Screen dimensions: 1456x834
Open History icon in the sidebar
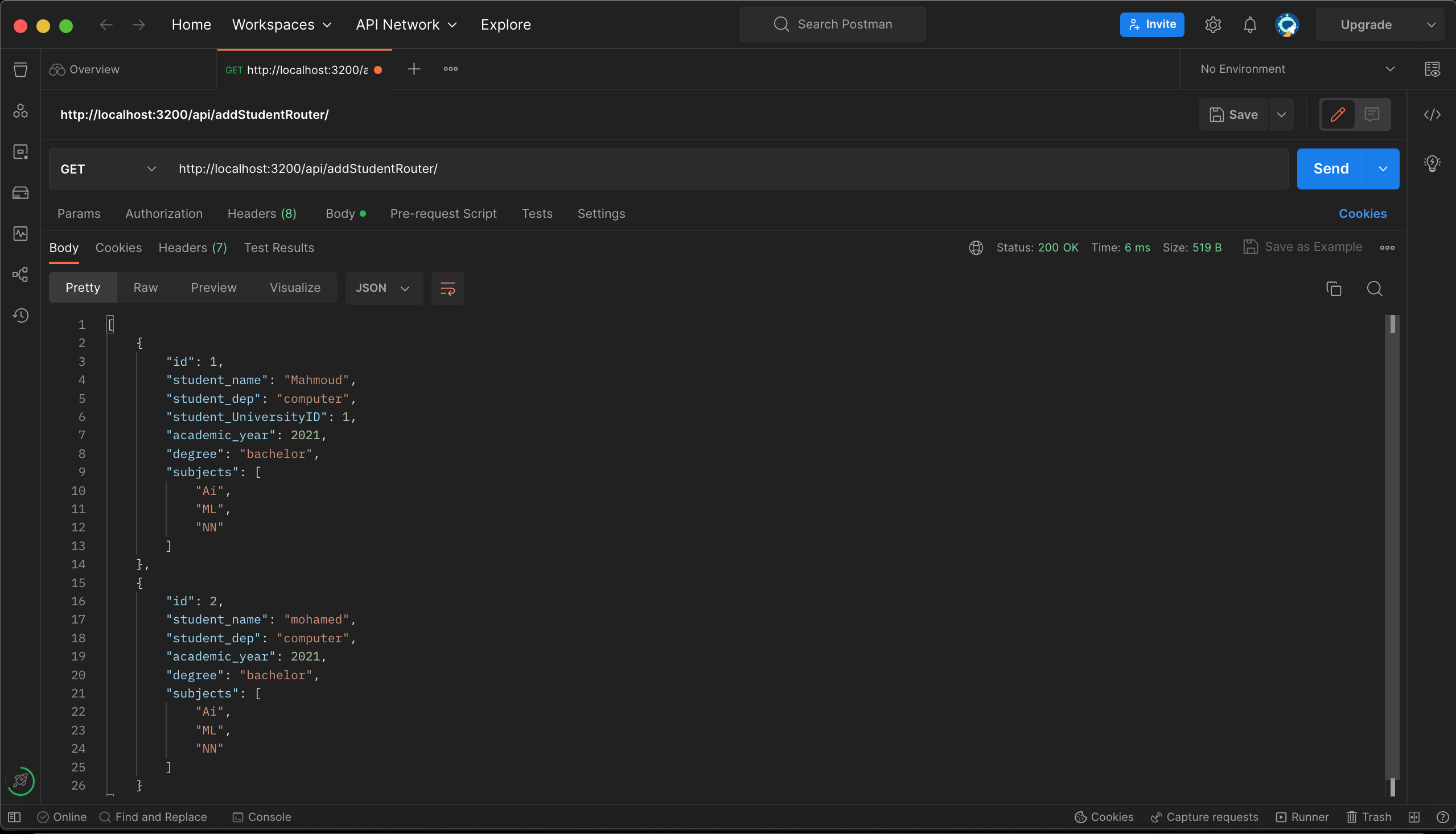click(x=20, y=316)
